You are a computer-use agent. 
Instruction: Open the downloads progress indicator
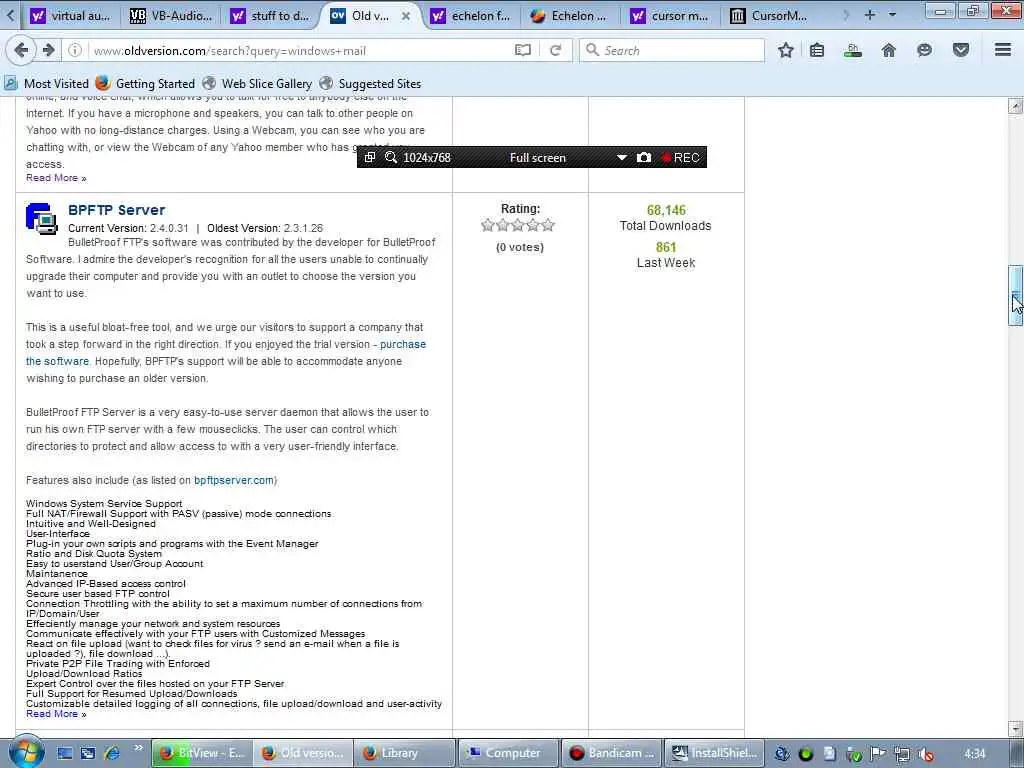852,50
